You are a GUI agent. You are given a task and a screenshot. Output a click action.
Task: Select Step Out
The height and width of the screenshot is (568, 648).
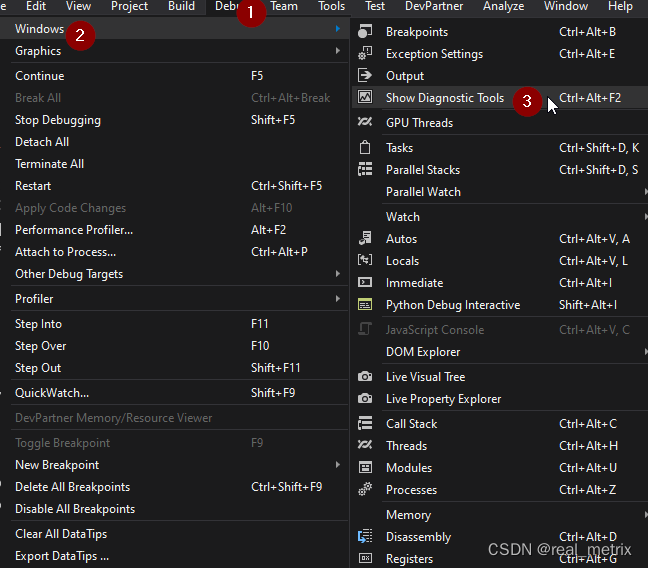pos(174,368)
